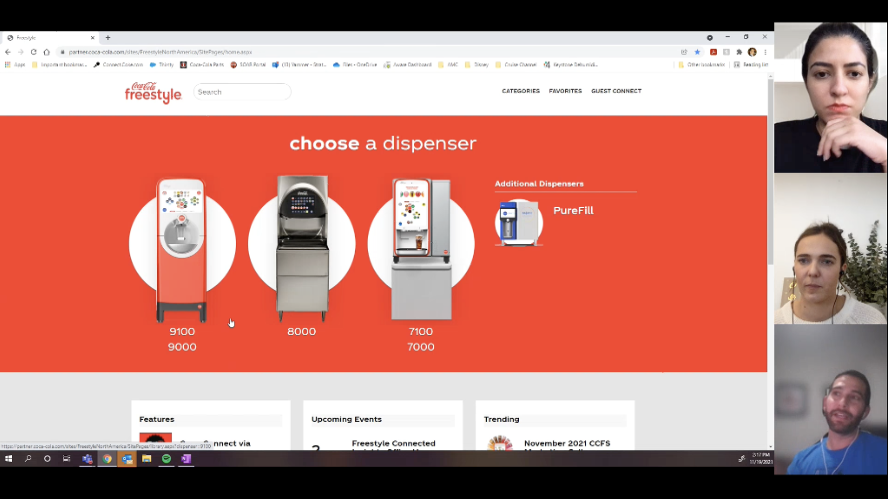Click the taskbar clock and date

[x=761, y=459]
